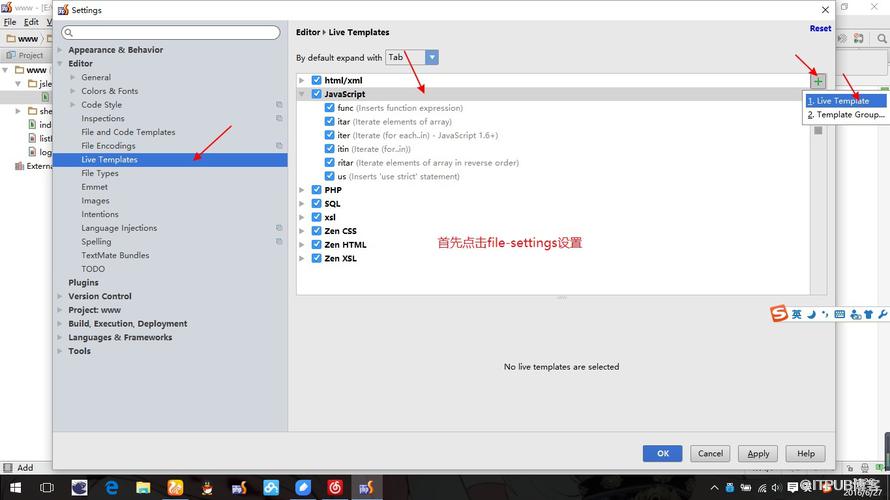This screenshot has width=890, height=500.
Task: Click the Reset link
Action: pyautogui.click(x=820, y=28)
